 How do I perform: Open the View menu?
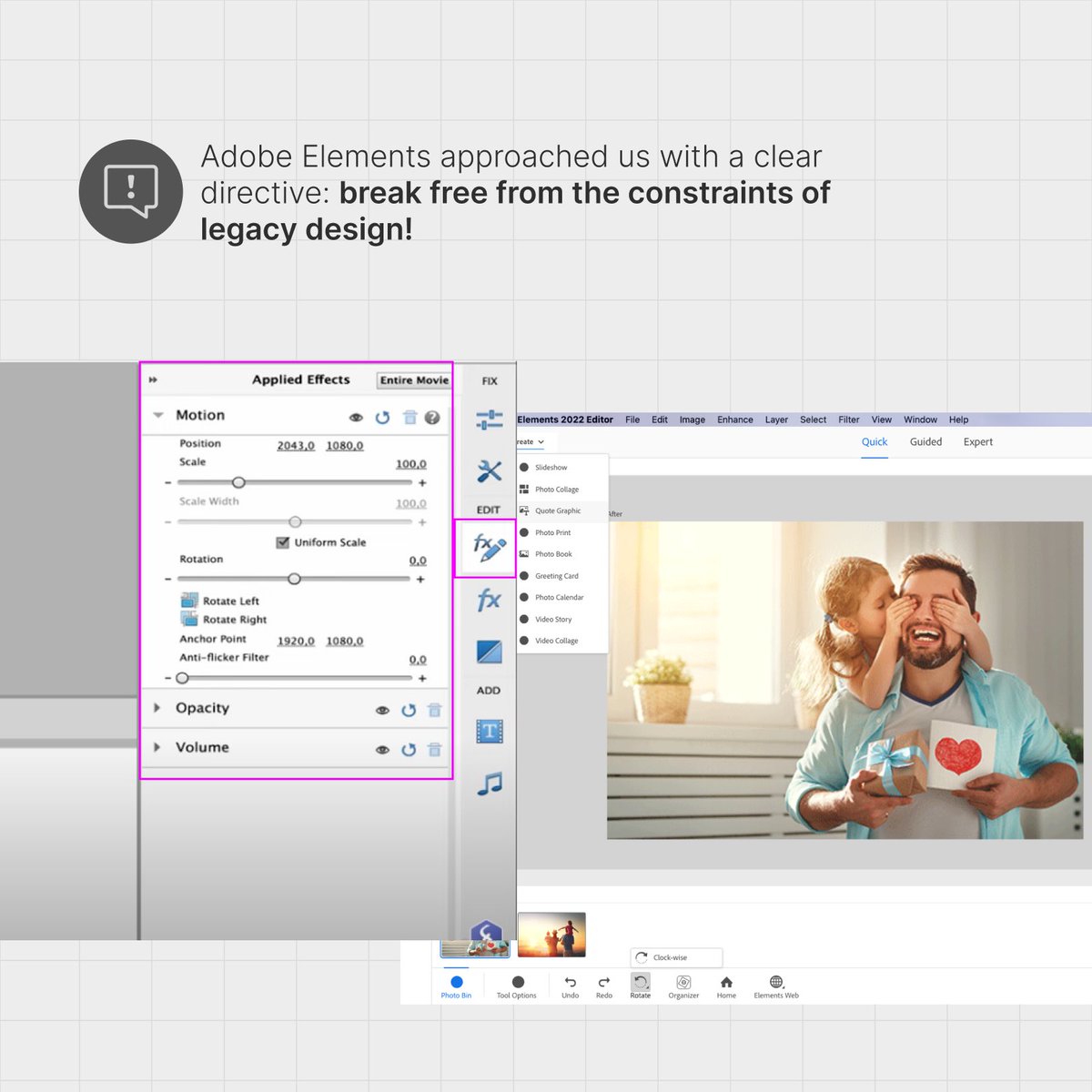(x=882, y=420)
